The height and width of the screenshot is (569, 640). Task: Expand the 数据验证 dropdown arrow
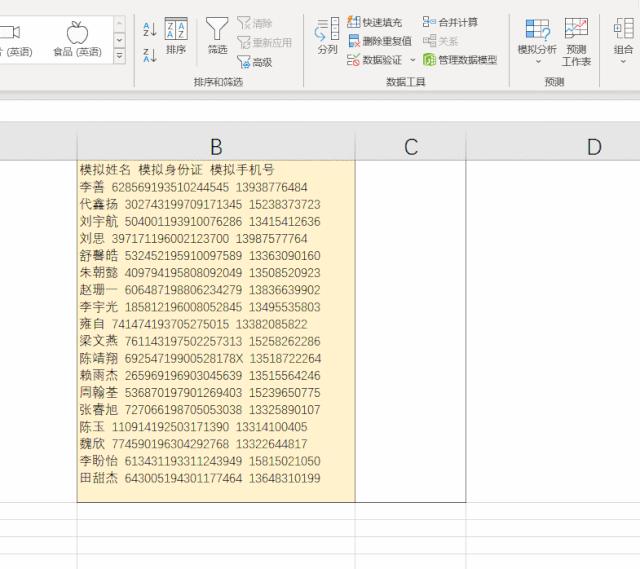tap(413, 60)
